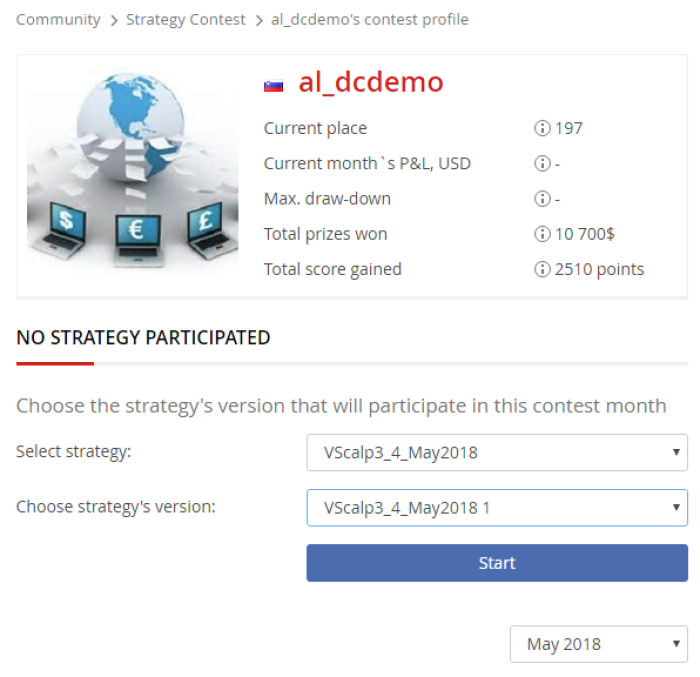The width and height of the screenshot is (700, 677).
Task: Click the globe and laptops profile picture
Action: click(x=133, y=169)
